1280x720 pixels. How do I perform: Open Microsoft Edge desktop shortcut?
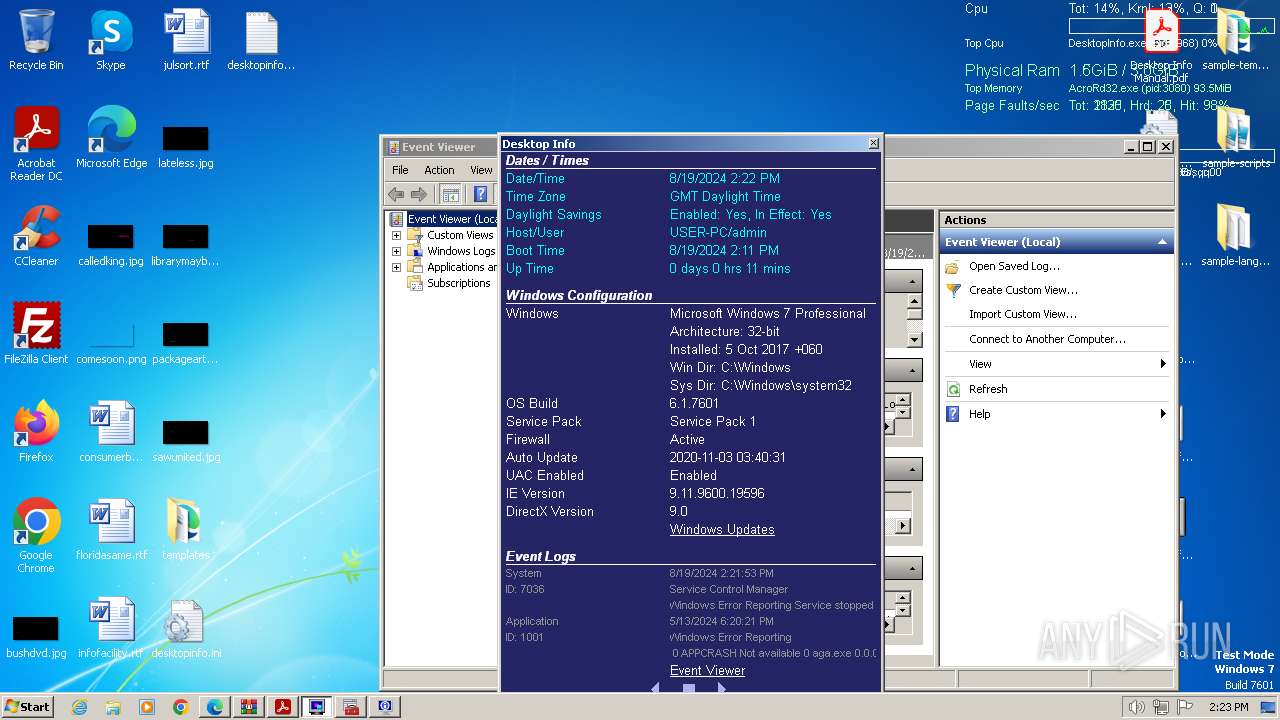[111, 138]
